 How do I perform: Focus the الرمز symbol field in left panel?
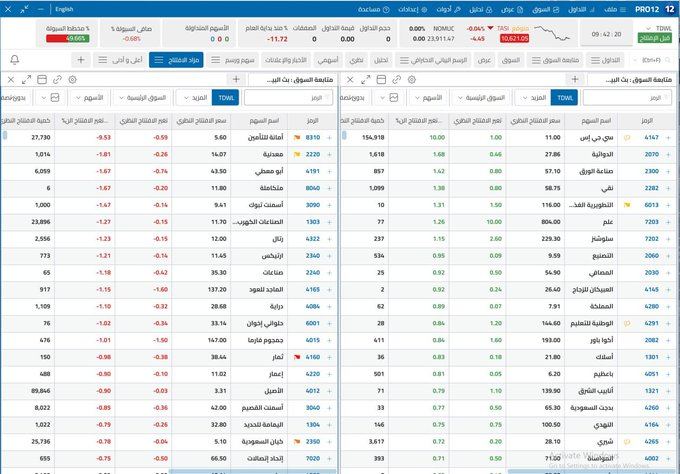[288, 98]
